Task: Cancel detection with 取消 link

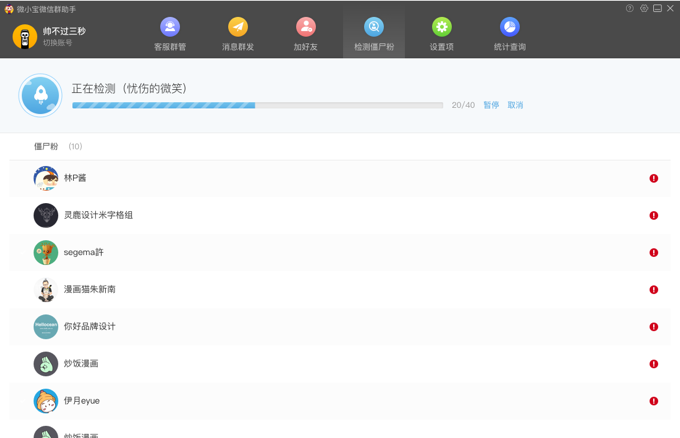Action: coord(515,105)
